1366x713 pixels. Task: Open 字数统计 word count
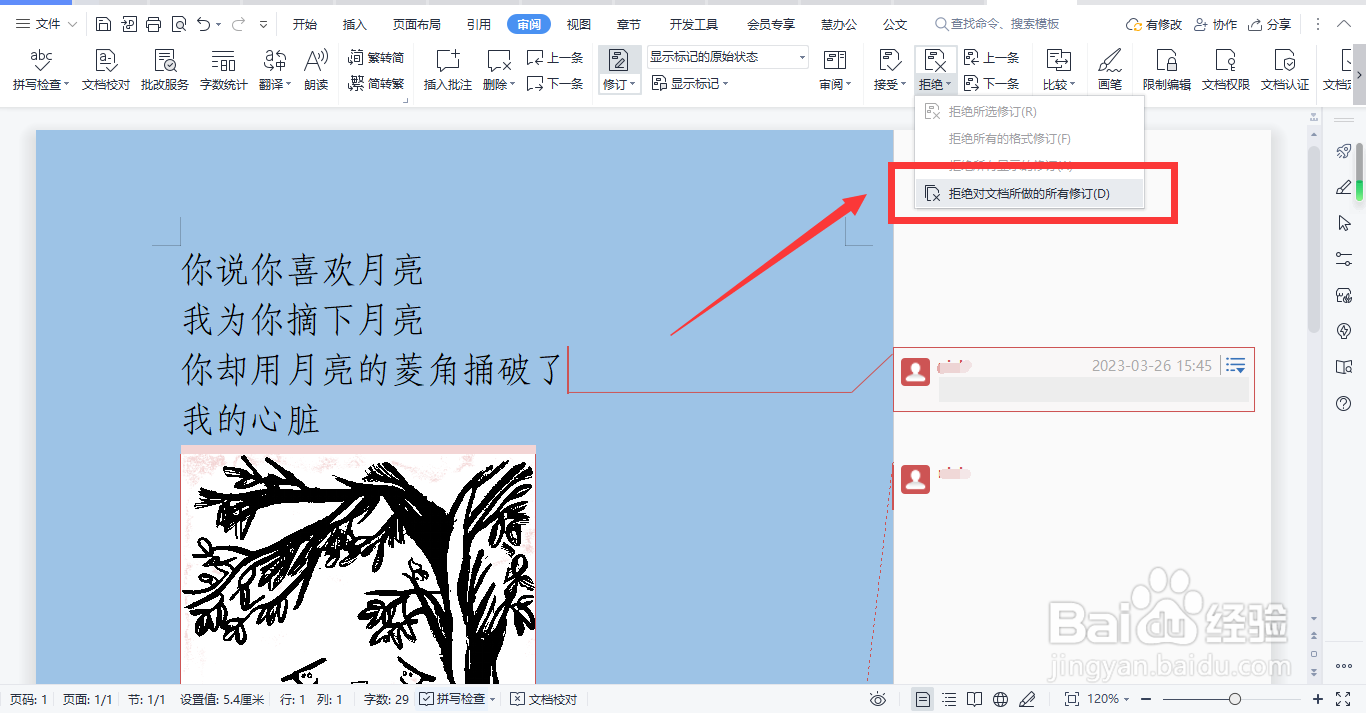223,71
